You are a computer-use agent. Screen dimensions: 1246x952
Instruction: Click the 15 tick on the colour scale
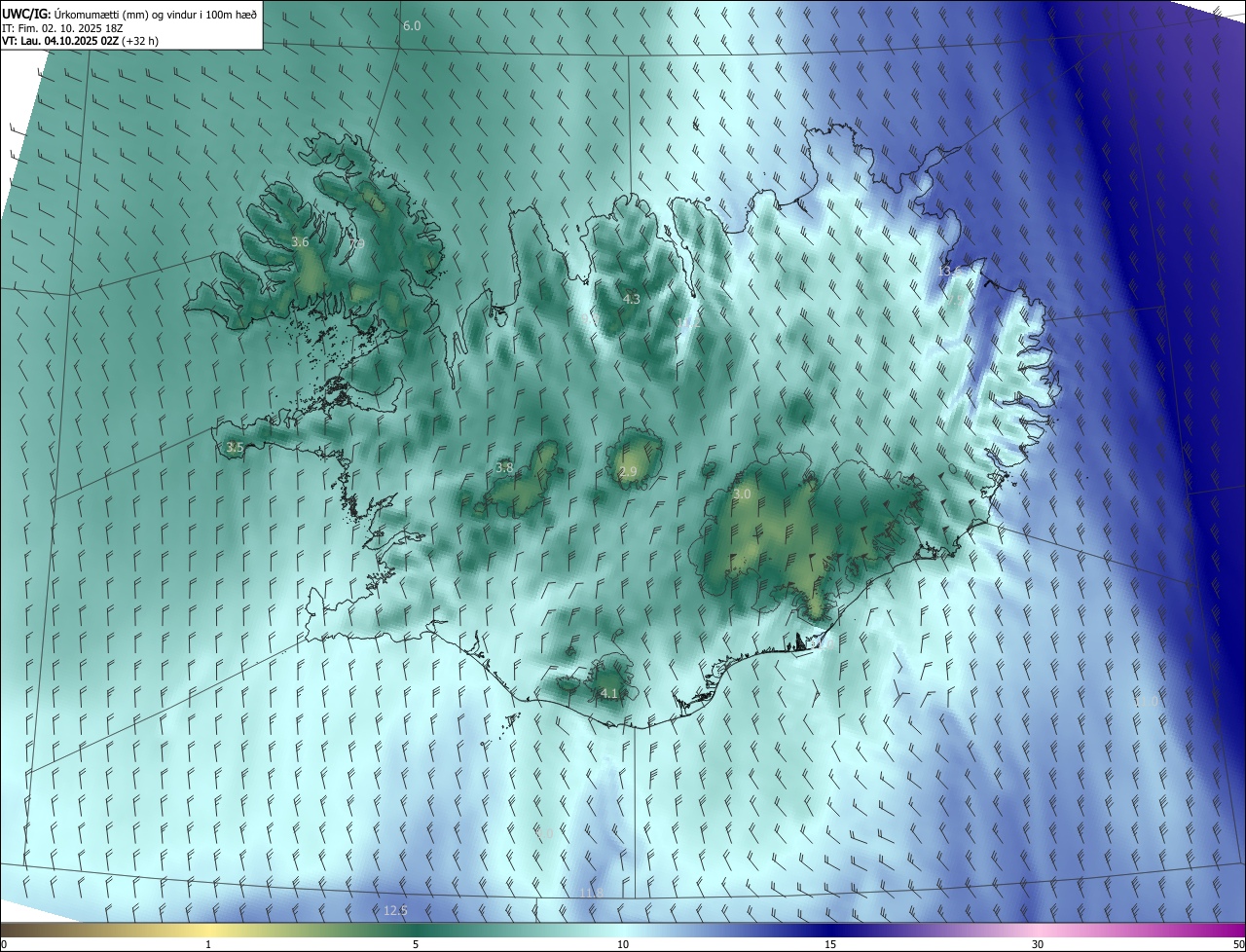(x=830, y=944)
